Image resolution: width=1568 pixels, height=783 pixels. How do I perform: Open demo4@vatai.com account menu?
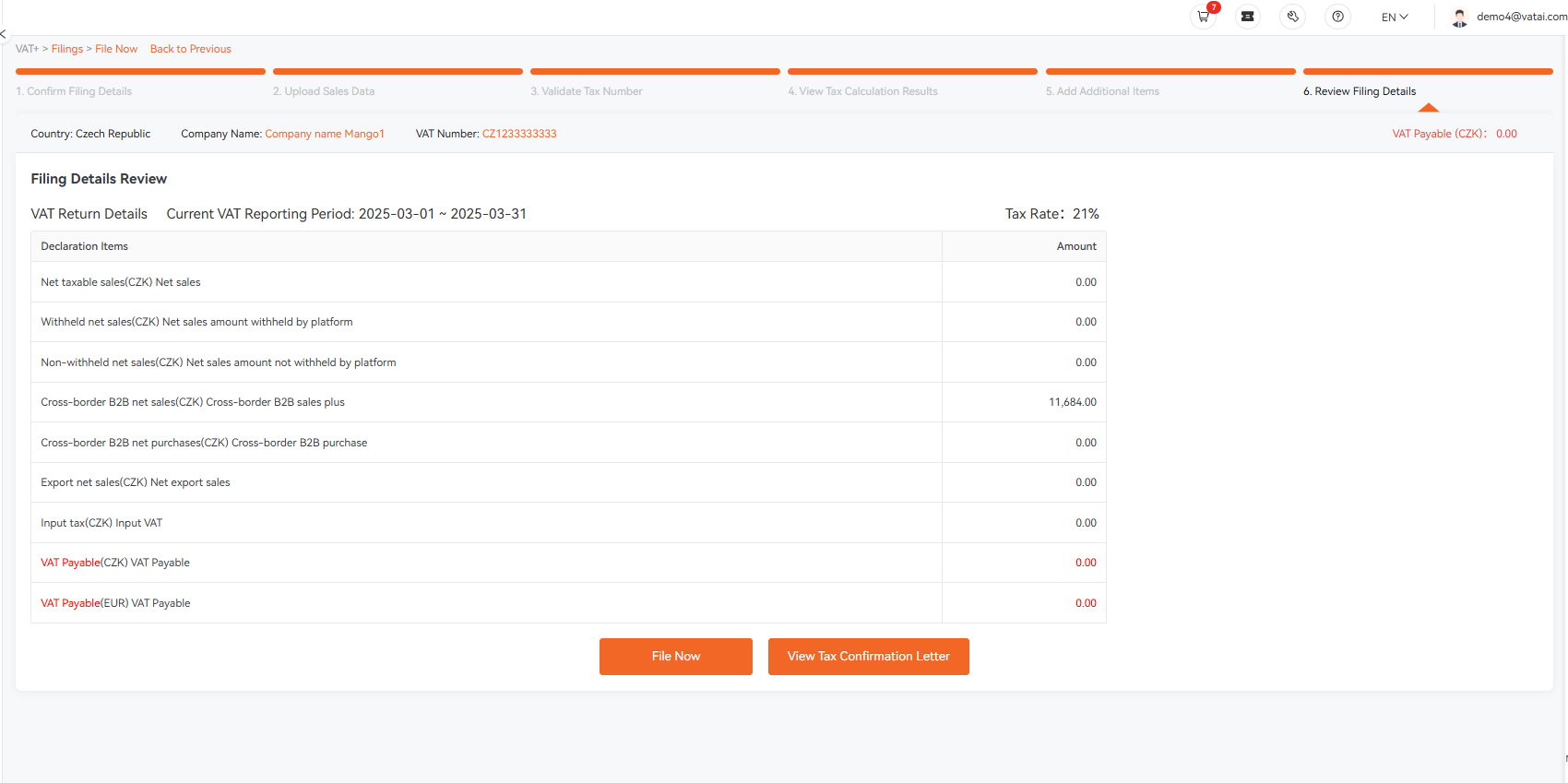pos(1521,17)
